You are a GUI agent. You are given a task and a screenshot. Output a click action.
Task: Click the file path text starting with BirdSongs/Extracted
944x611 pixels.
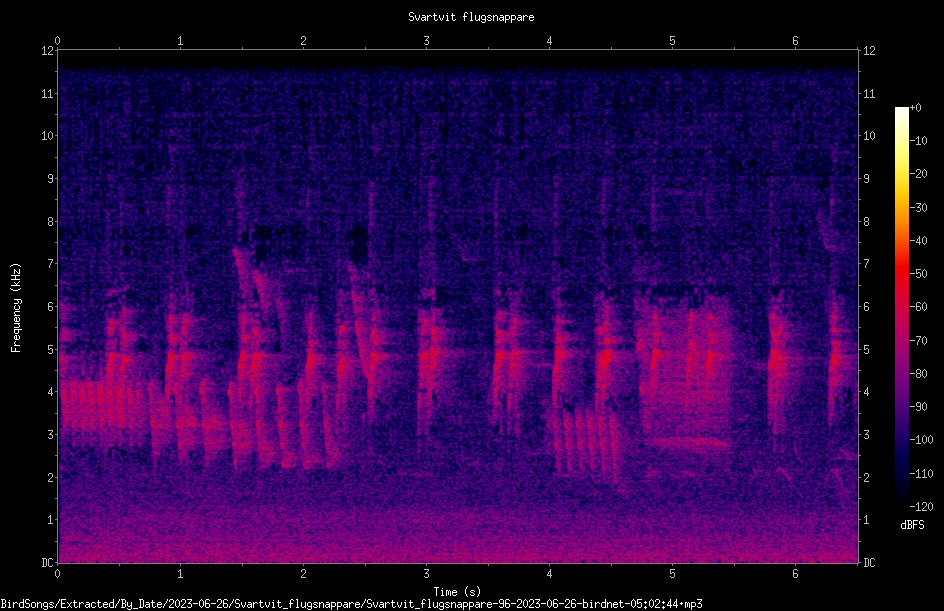(351, 604)
